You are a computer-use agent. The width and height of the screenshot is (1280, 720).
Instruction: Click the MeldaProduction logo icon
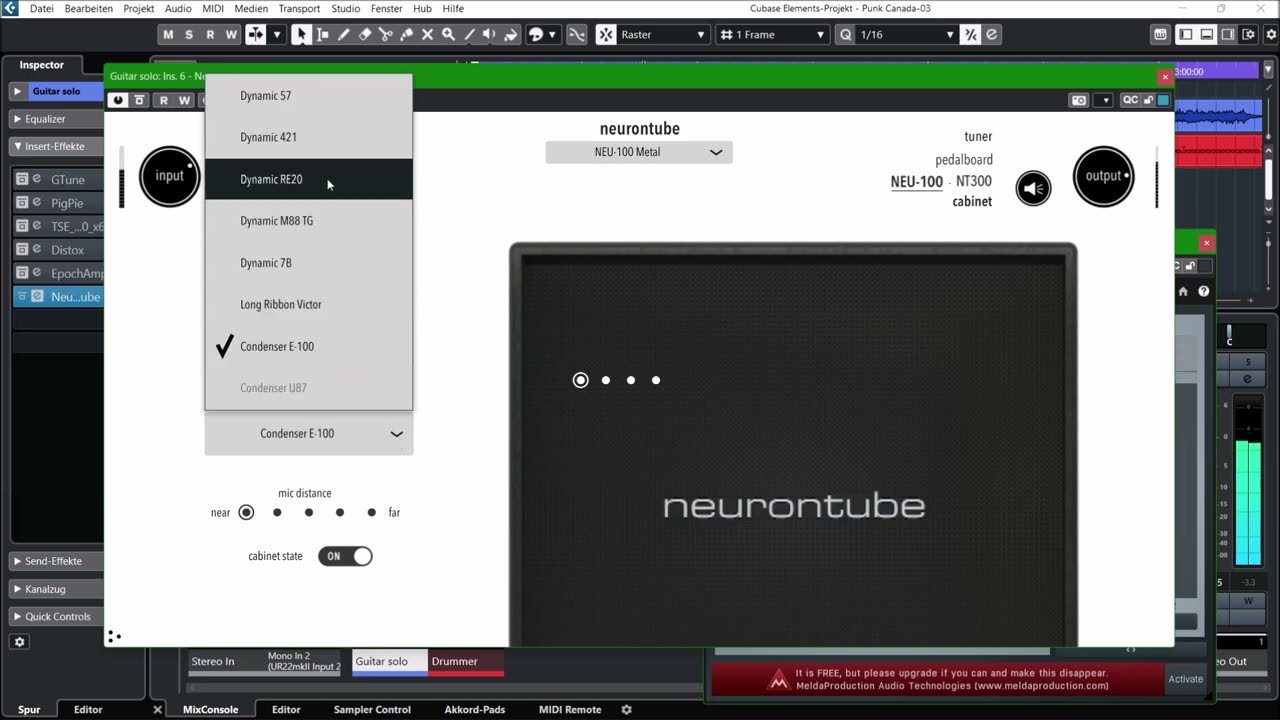(x=778, y=680)
